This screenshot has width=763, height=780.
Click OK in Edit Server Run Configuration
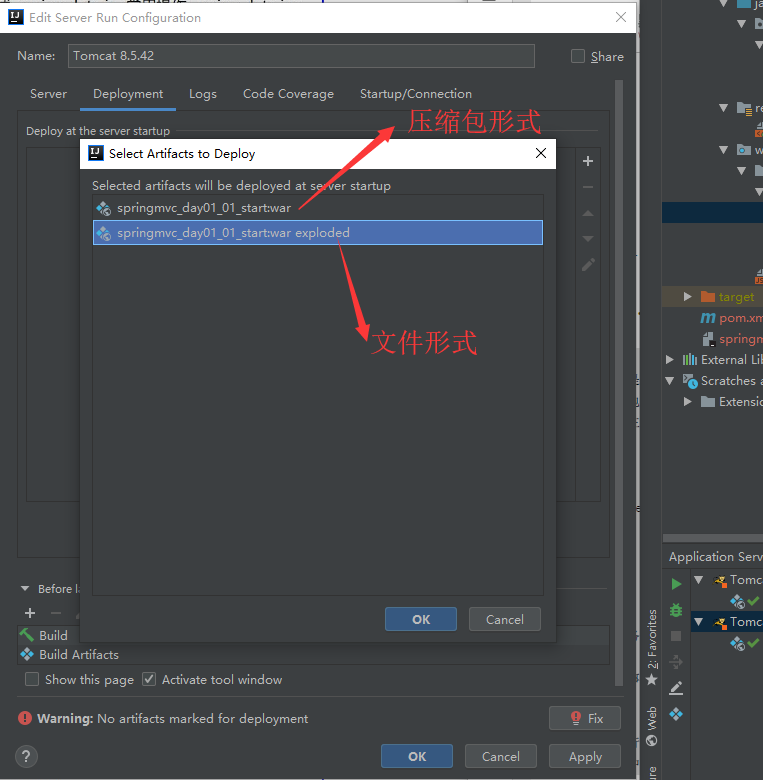pos(417,757)
